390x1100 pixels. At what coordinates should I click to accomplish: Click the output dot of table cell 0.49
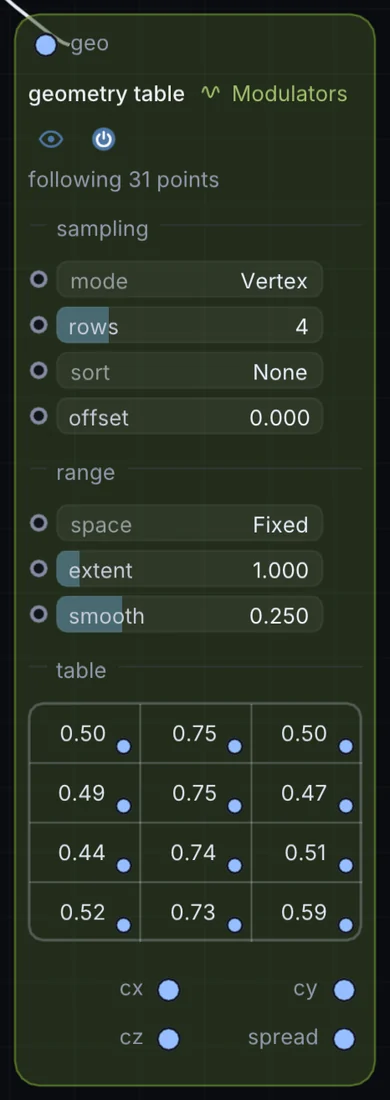[x=123, y=806]
